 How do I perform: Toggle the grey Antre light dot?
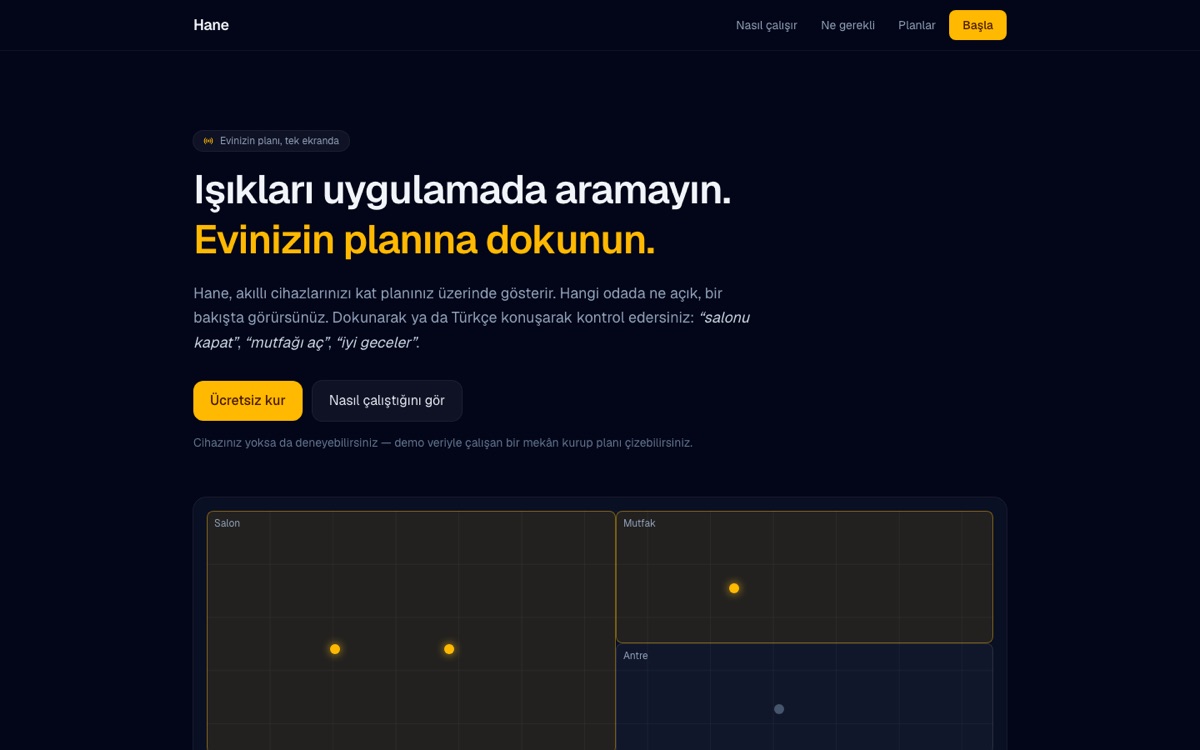(779, 709)
